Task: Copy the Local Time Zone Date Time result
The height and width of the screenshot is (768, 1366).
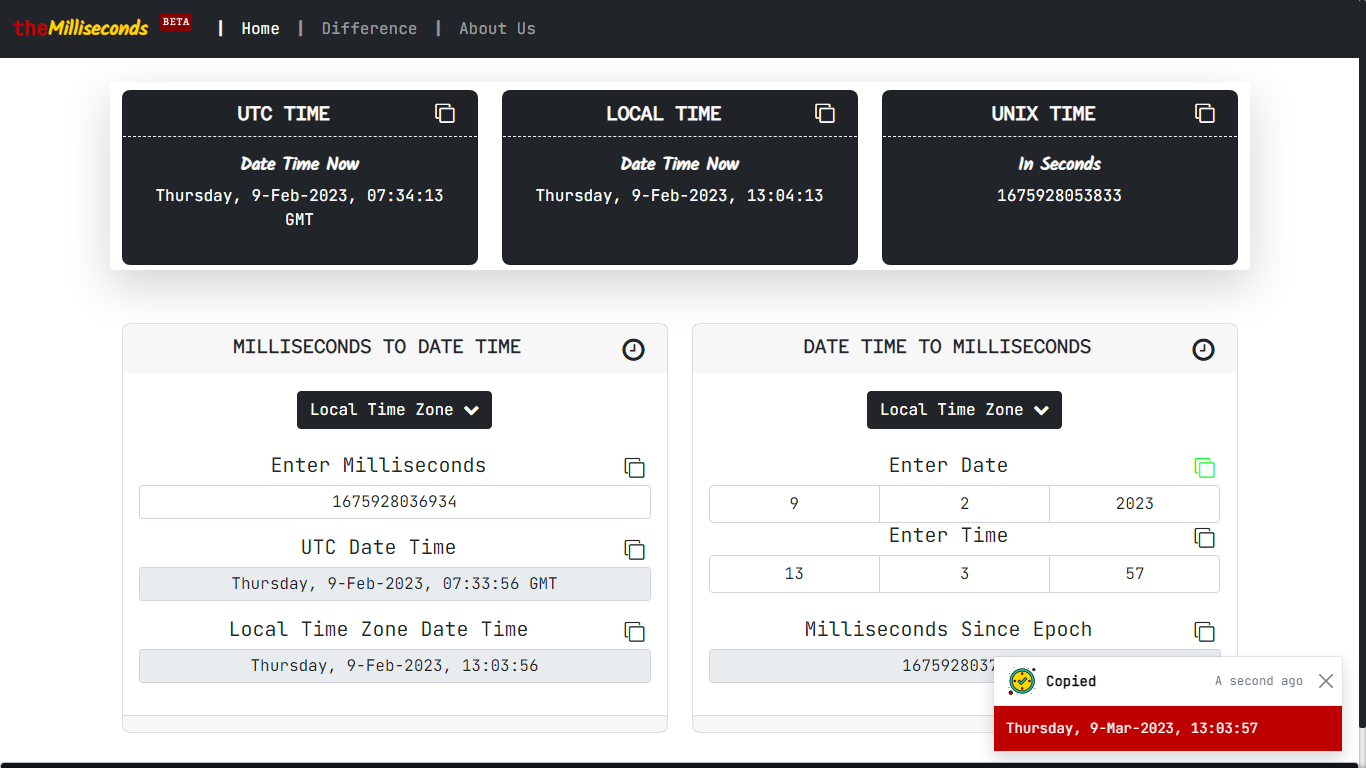Action: coord(634,631)
